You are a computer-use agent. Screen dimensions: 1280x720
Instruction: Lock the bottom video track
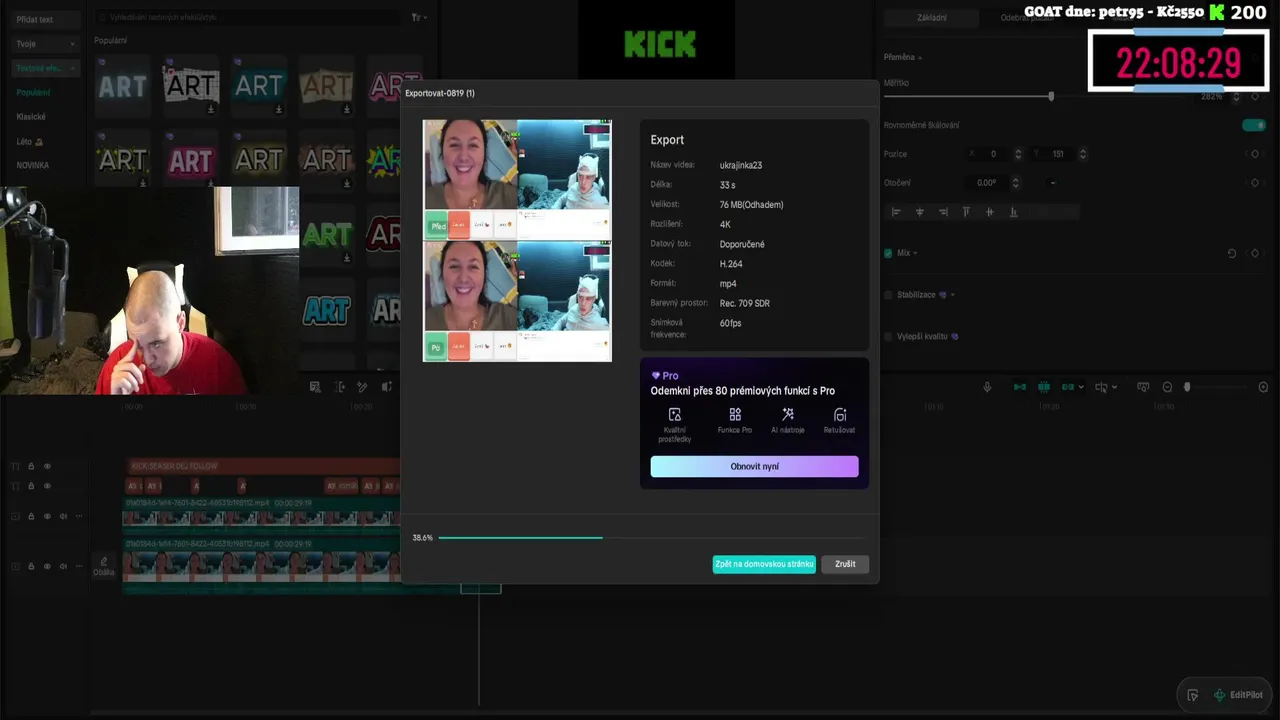[x=31, y=567]
